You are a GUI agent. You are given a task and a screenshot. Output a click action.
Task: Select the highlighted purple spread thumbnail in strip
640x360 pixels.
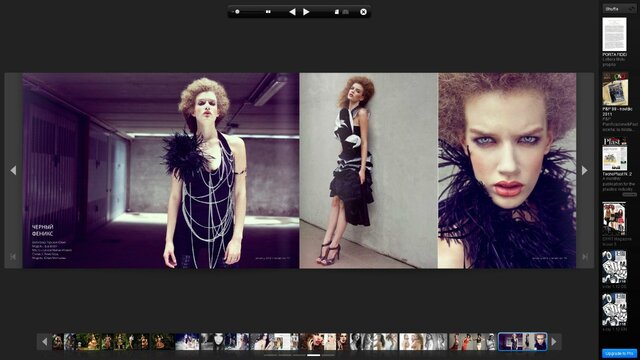522,342
